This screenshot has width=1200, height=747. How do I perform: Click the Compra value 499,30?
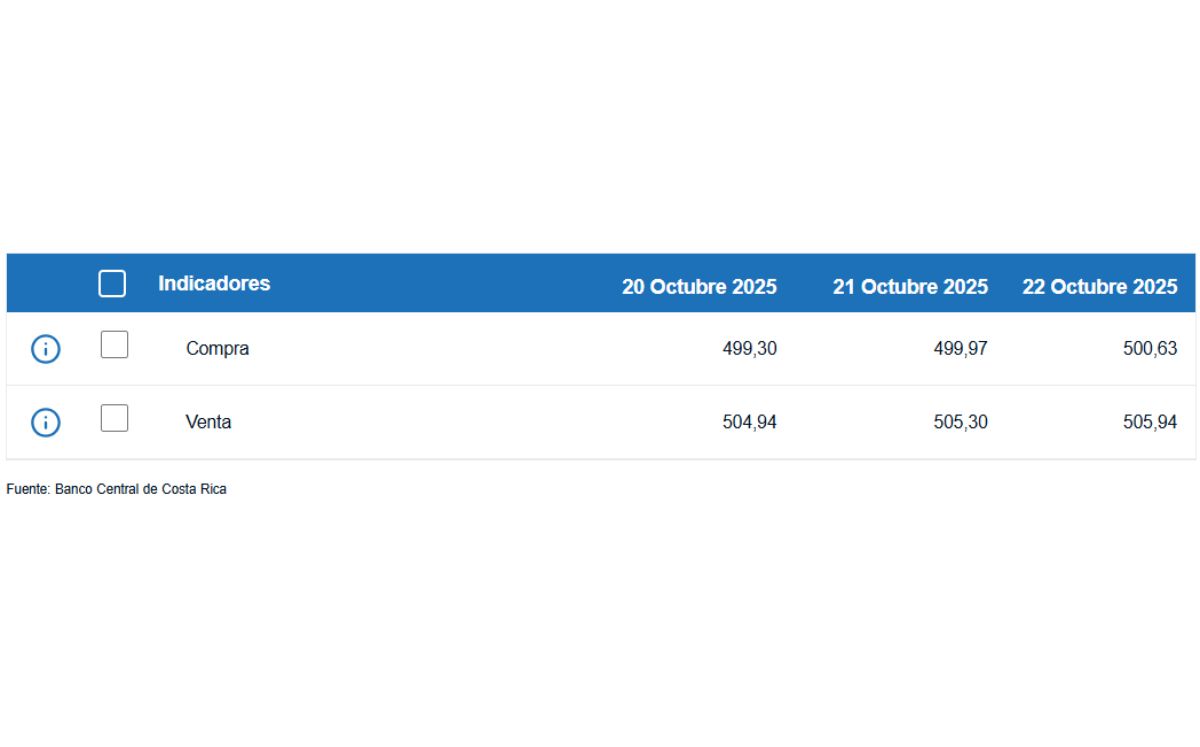(x=749, y=349)
